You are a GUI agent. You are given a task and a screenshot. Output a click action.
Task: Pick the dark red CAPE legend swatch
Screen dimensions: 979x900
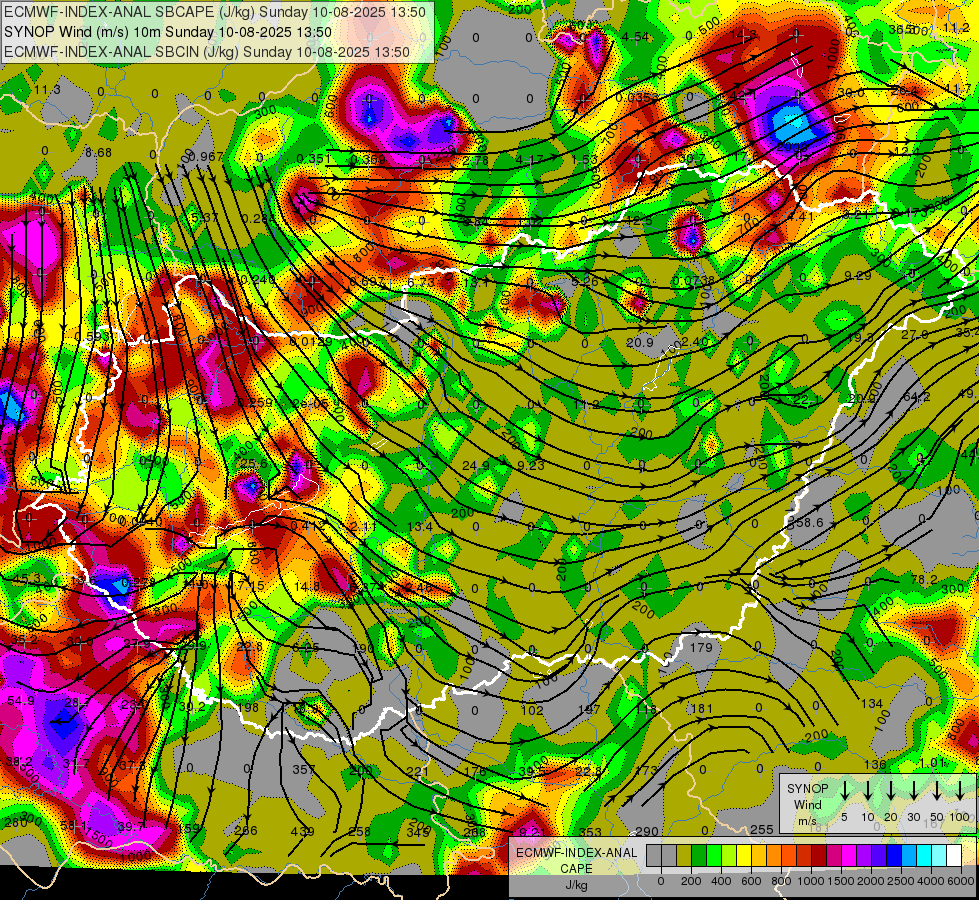point(819,855)
